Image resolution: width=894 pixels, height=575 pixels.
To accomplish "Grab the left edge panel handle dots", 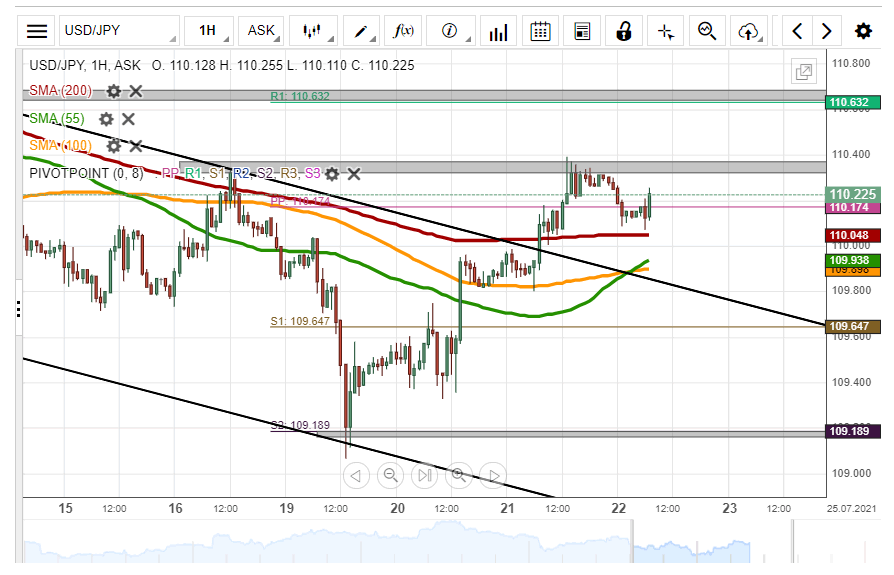I will click(x=19, y=309).
